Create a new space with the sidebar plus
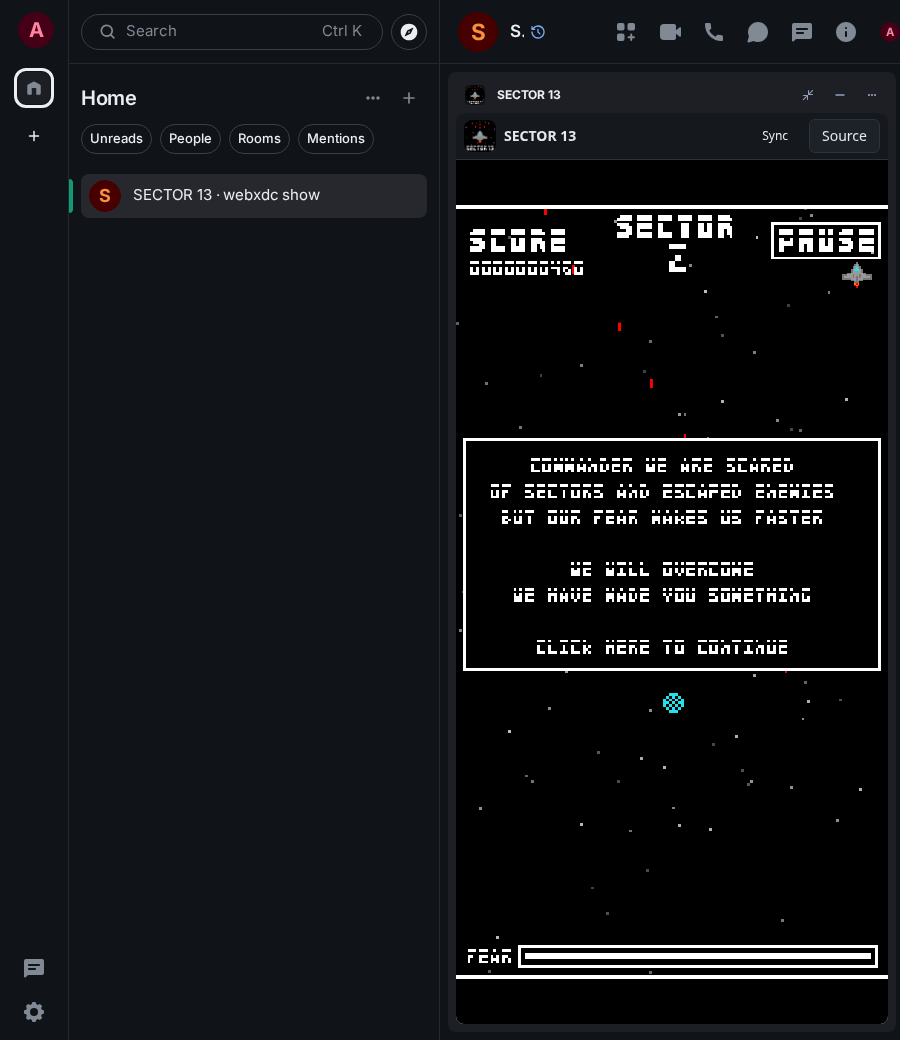This screenshot has height=1040, width=900. pyautogui.click(x=34, y=136)
